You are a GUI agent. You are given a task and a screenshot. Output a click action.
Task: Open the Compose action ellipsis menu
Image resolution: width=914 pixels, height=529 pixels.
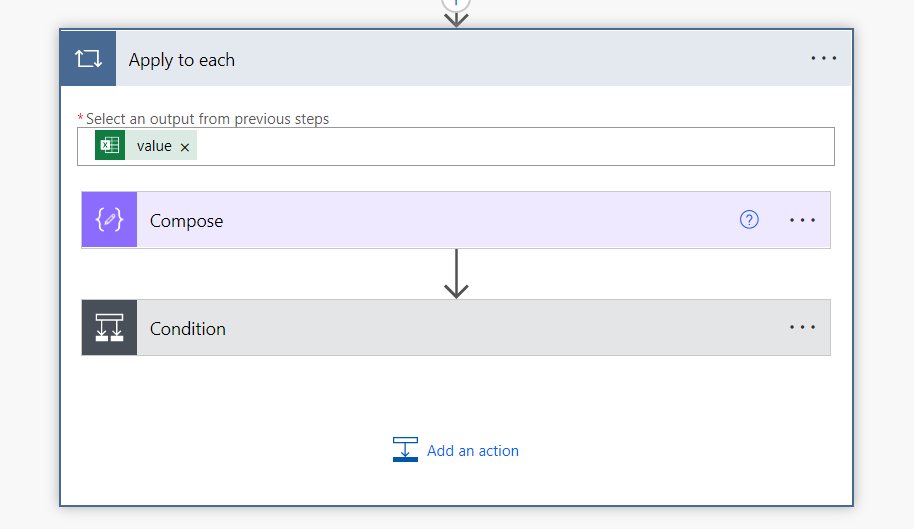(x=803, y=220)
